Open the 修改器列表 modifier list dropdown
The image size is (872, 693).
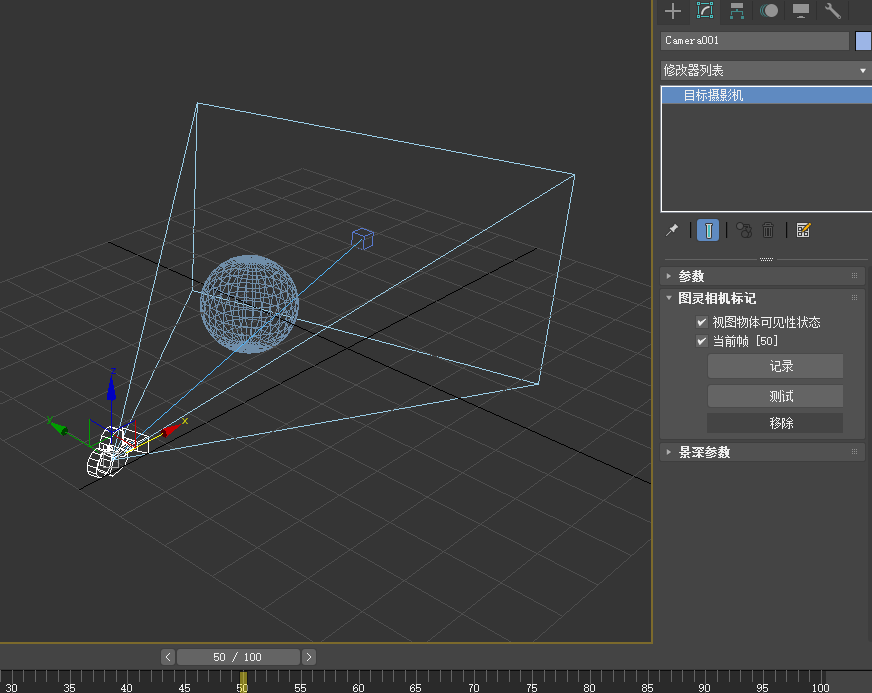766,71
